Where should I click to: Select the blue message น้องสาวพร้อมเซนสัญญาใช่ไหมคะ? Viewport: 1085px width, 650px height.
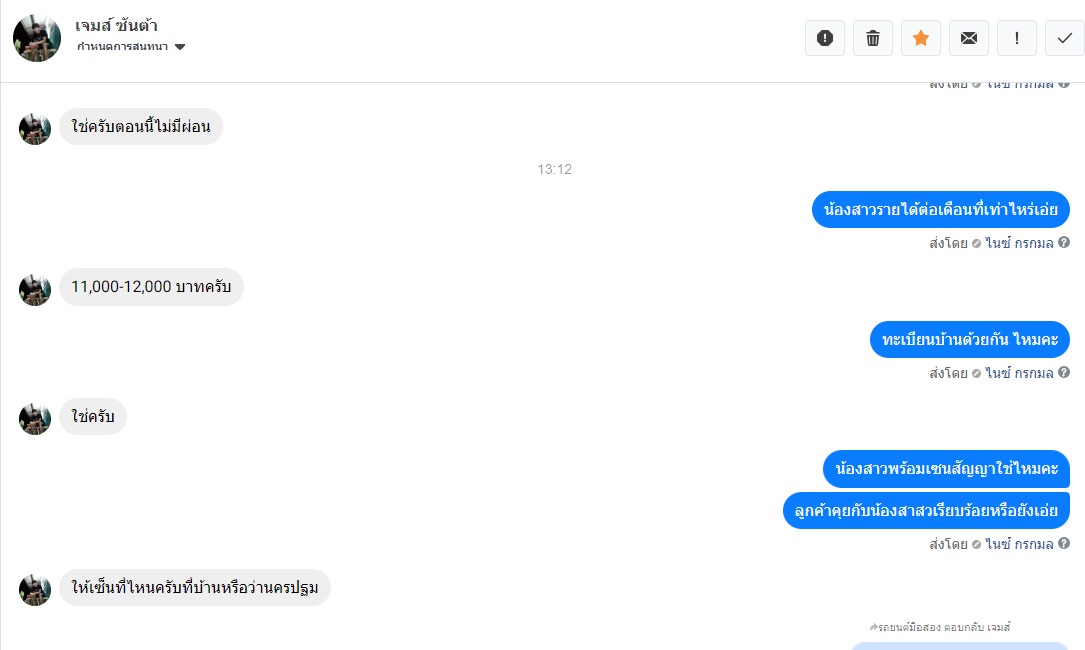coord(946,469)
